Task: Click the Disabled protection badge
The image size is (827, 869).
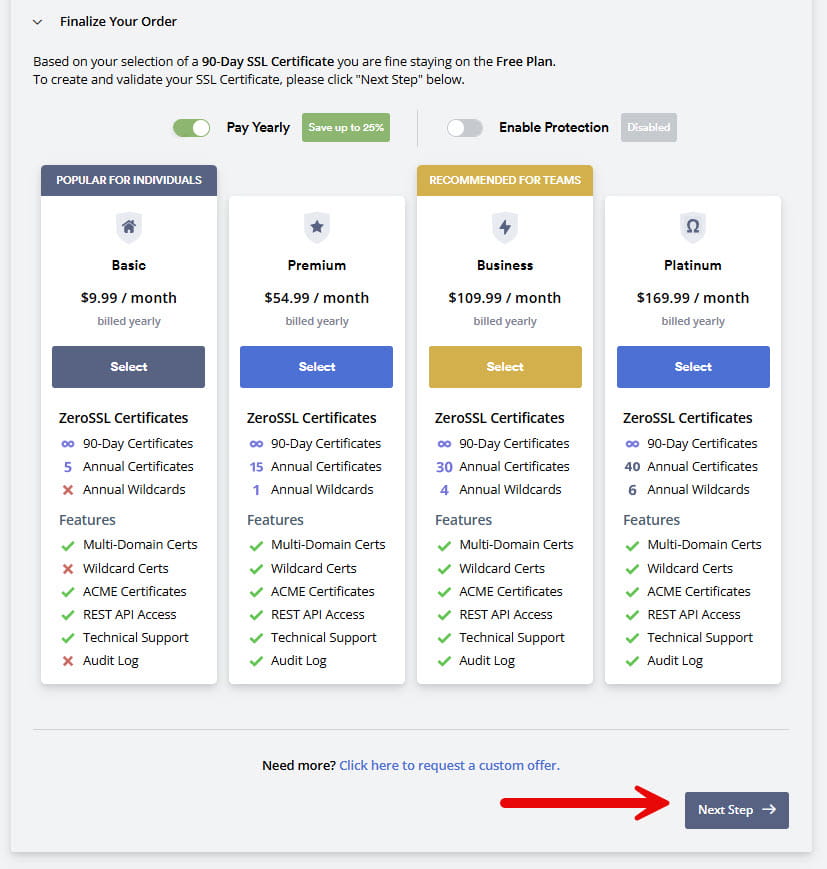Action: click(x=649, y=127)
